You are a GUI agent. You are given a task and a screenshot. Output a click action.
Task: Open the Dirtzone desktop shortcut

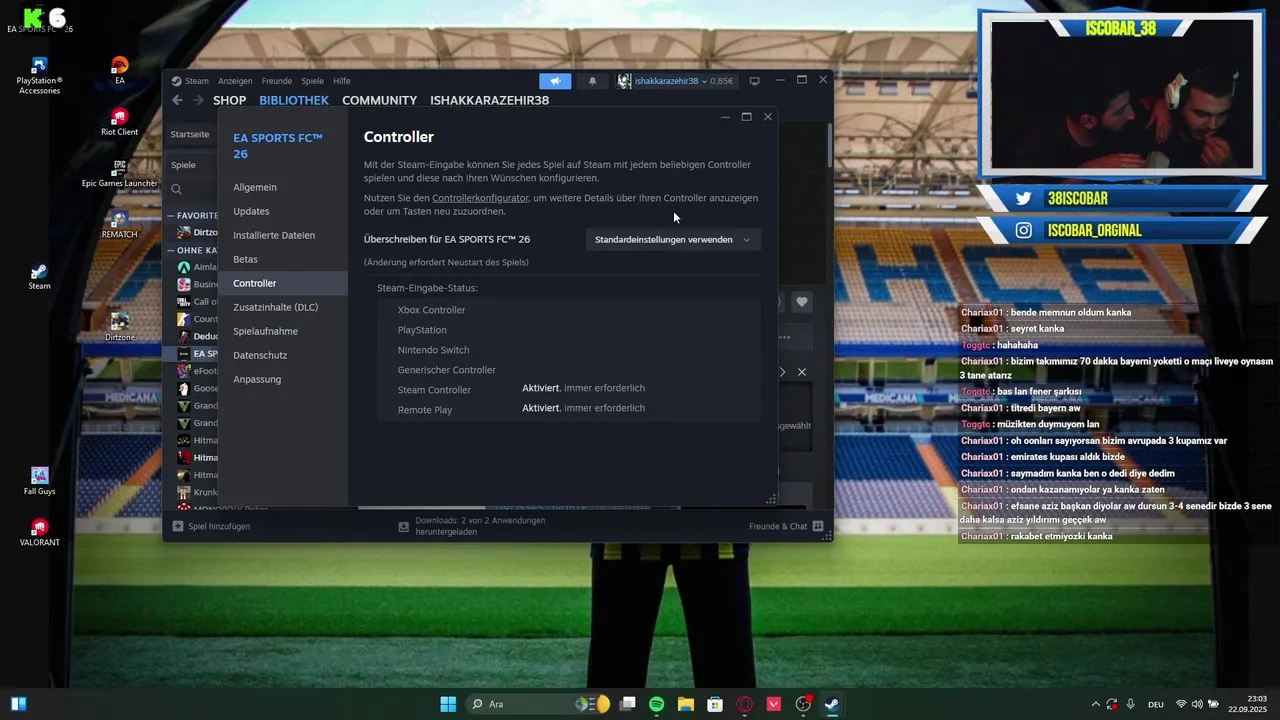120,327
